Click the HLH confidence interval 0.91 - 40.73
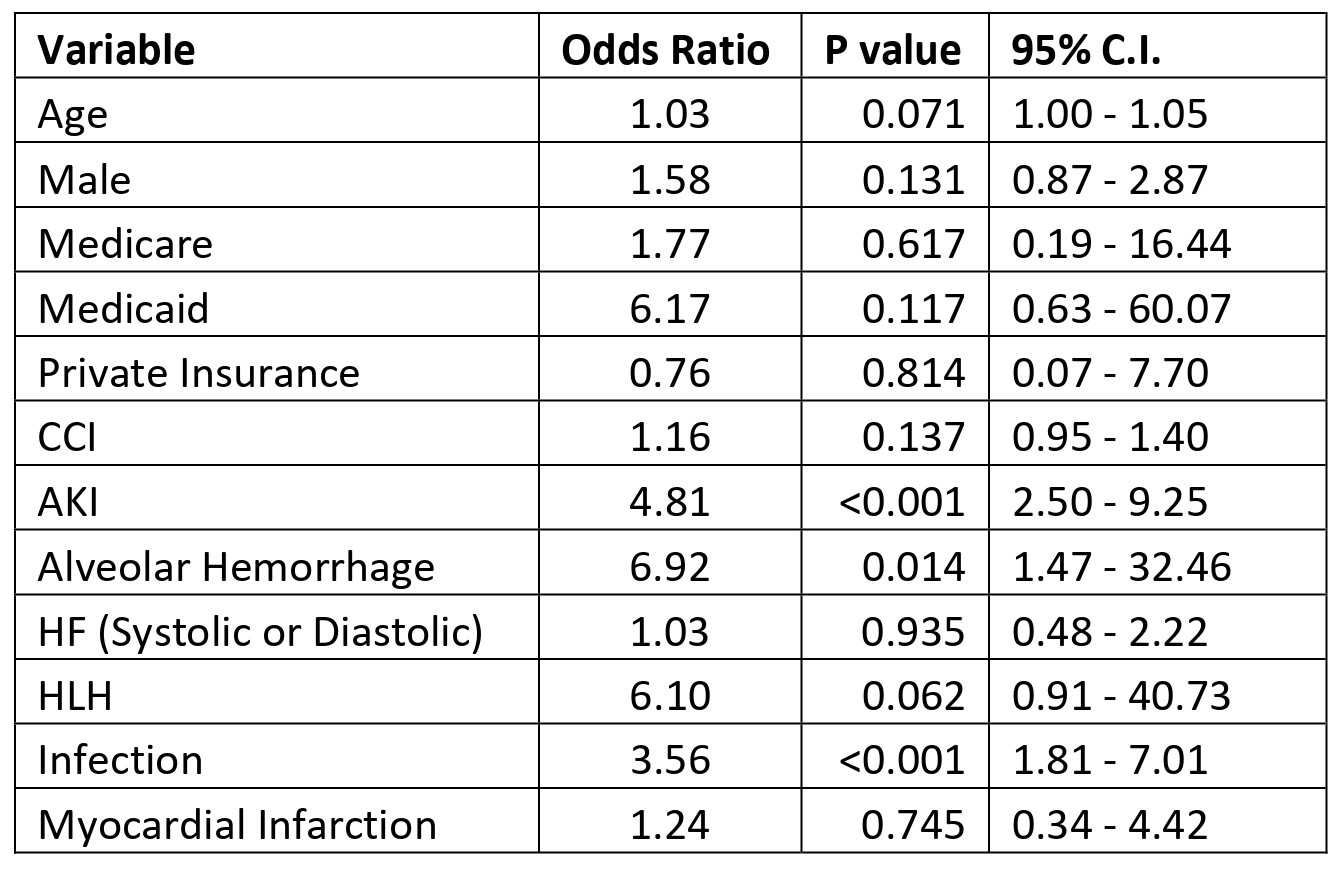This screenshot has width=1342, height=869. (x=1121, y=696)
